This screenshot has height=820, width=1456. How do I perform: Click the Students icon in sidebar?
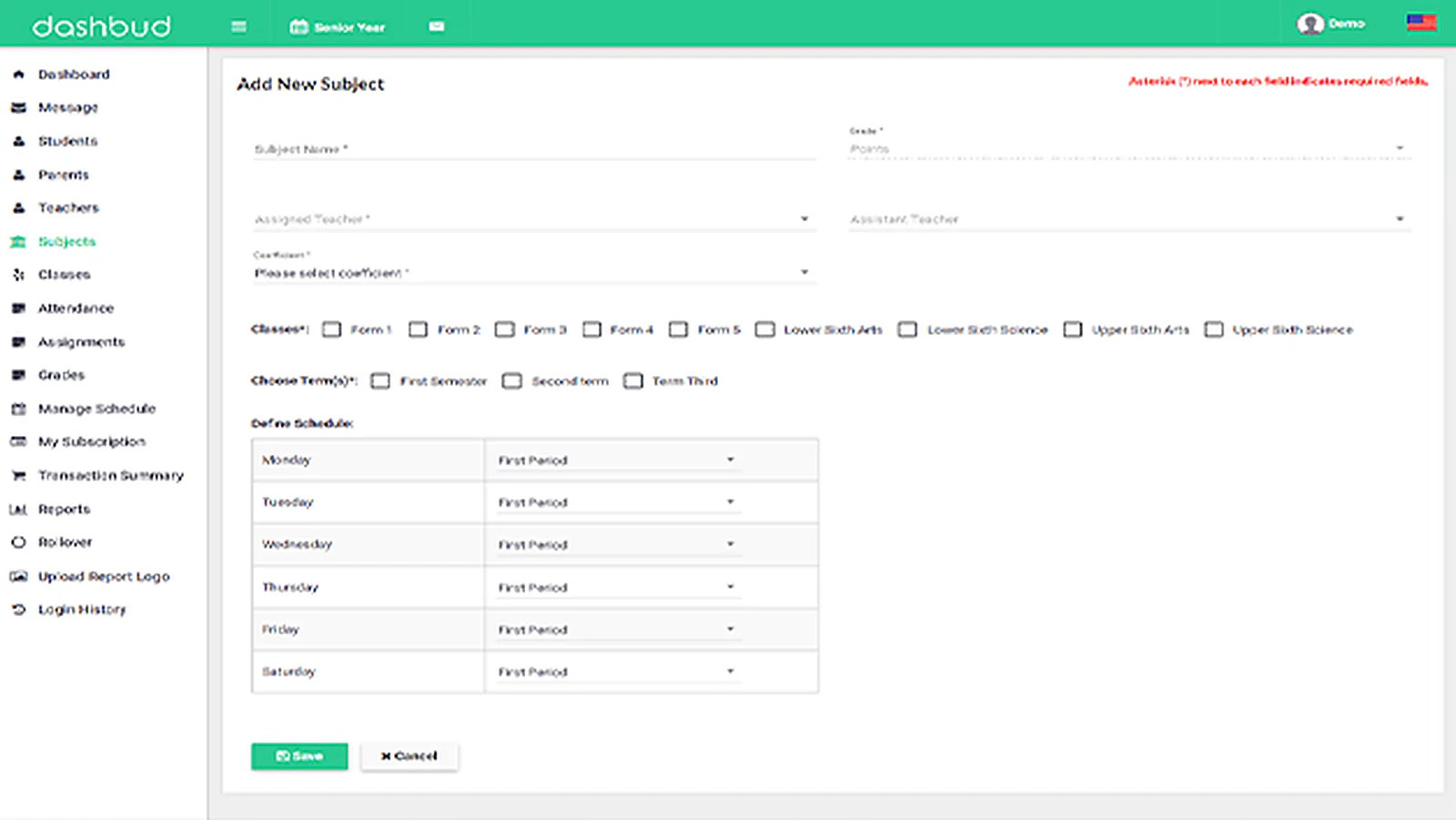[18, 141]
